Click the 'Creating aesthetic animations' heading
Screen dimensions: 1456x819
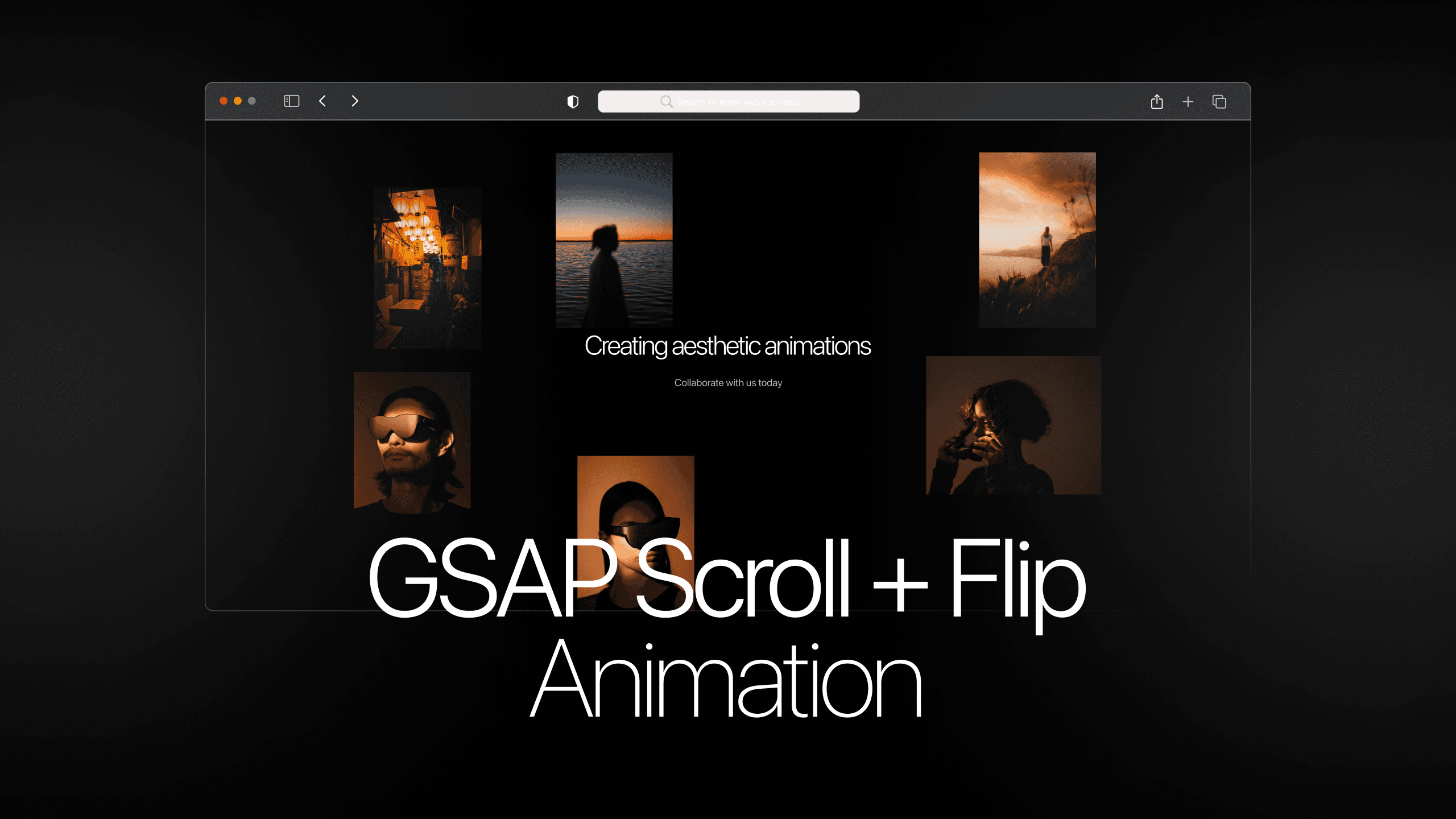pos(727,346)
